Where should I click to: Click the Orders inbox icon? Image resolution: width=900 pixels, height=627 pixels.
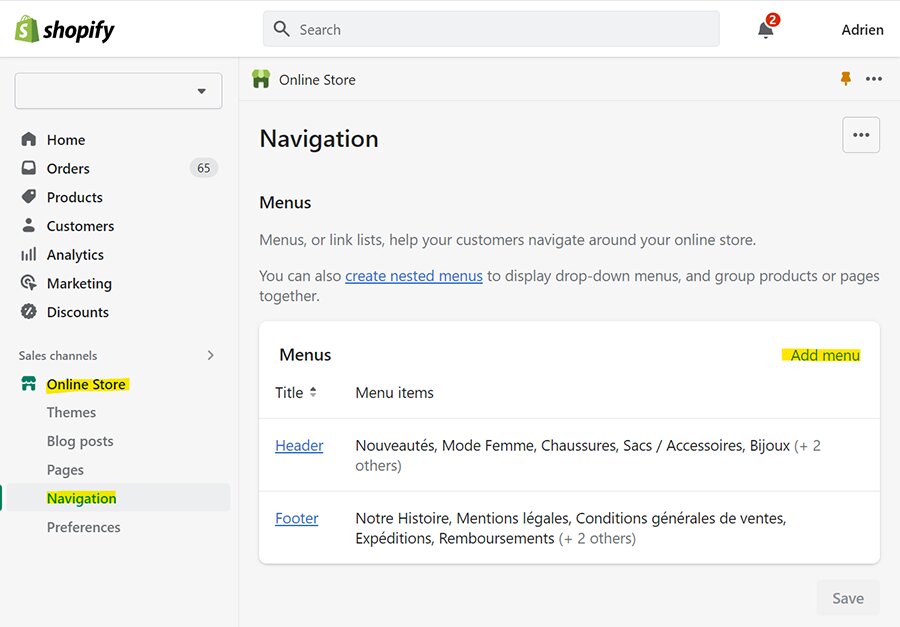tap(29, 168)
